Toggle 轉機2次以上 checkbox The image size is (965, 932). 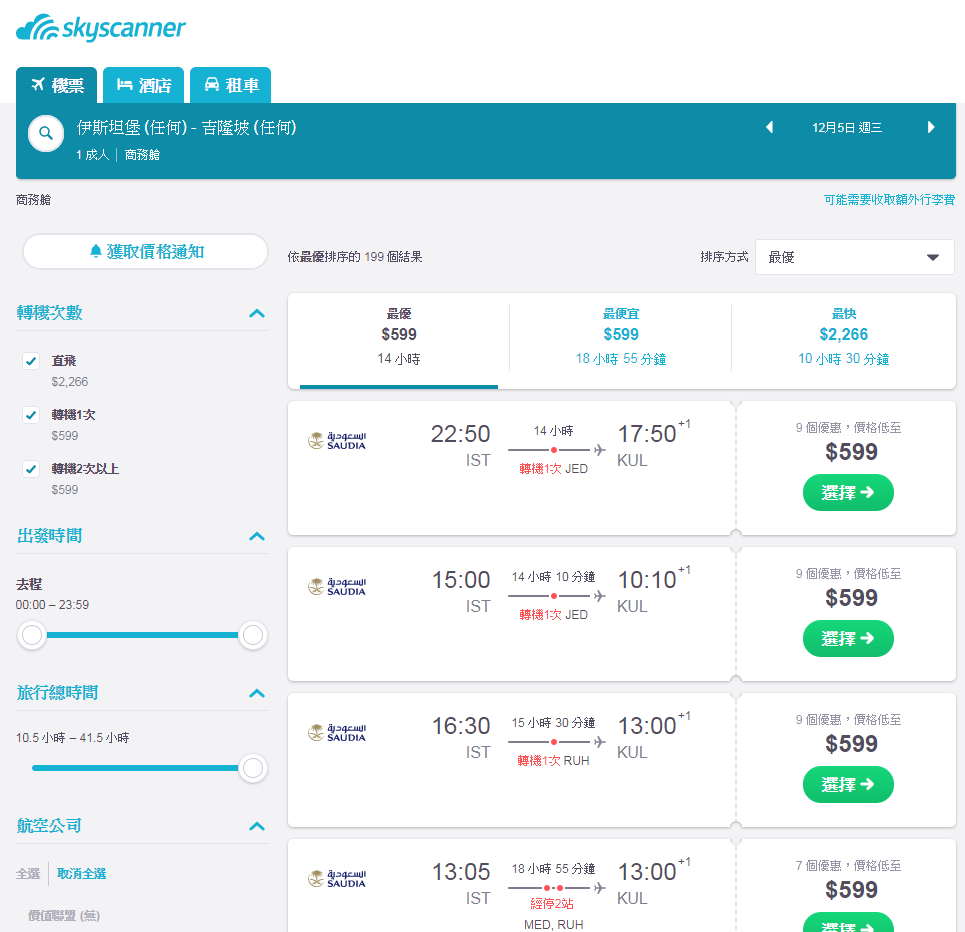(x=31, y=470)
